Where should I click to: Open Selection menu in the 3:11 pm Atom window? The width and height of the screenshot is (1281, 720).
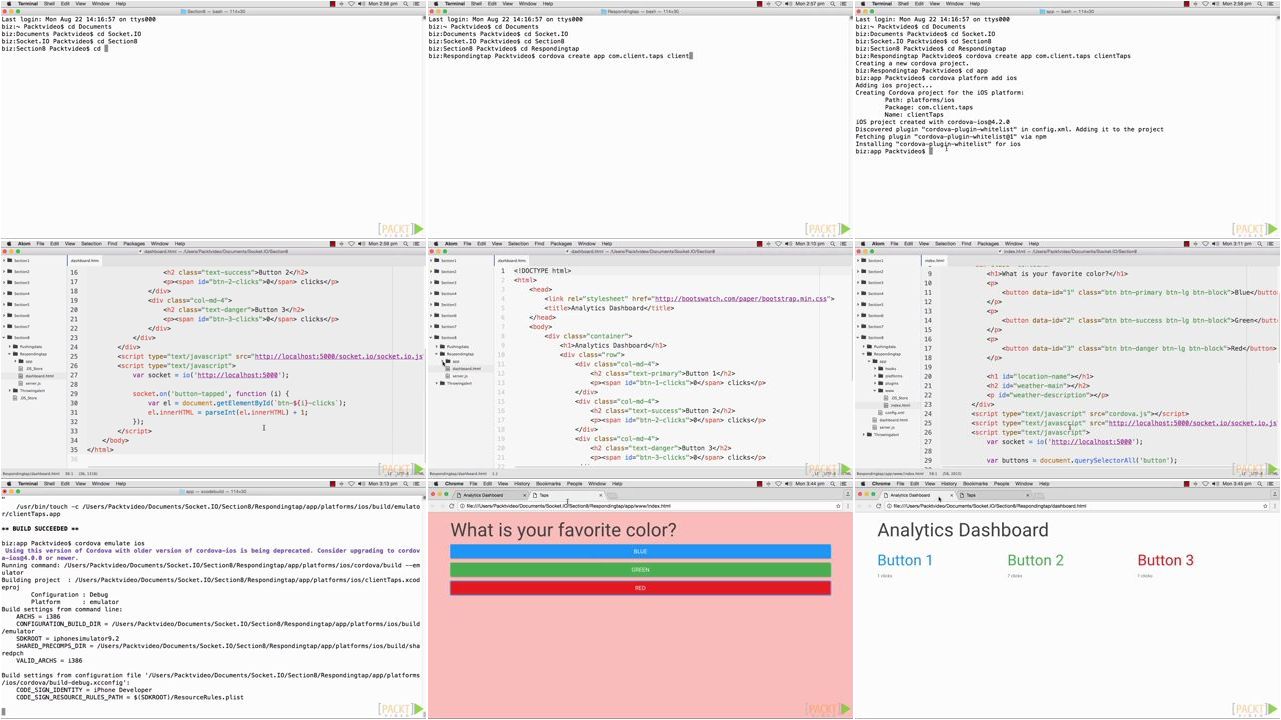click(x=945, y=244)
